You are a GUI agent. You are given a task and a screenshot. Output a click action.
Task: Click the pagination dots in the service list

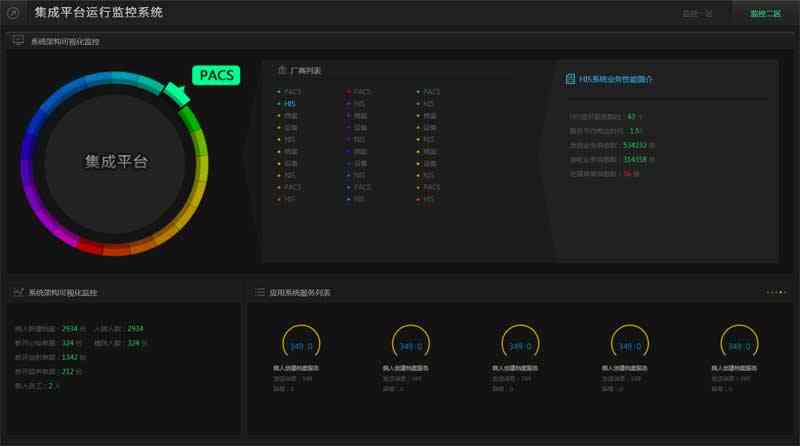click(x=776, y=292)
